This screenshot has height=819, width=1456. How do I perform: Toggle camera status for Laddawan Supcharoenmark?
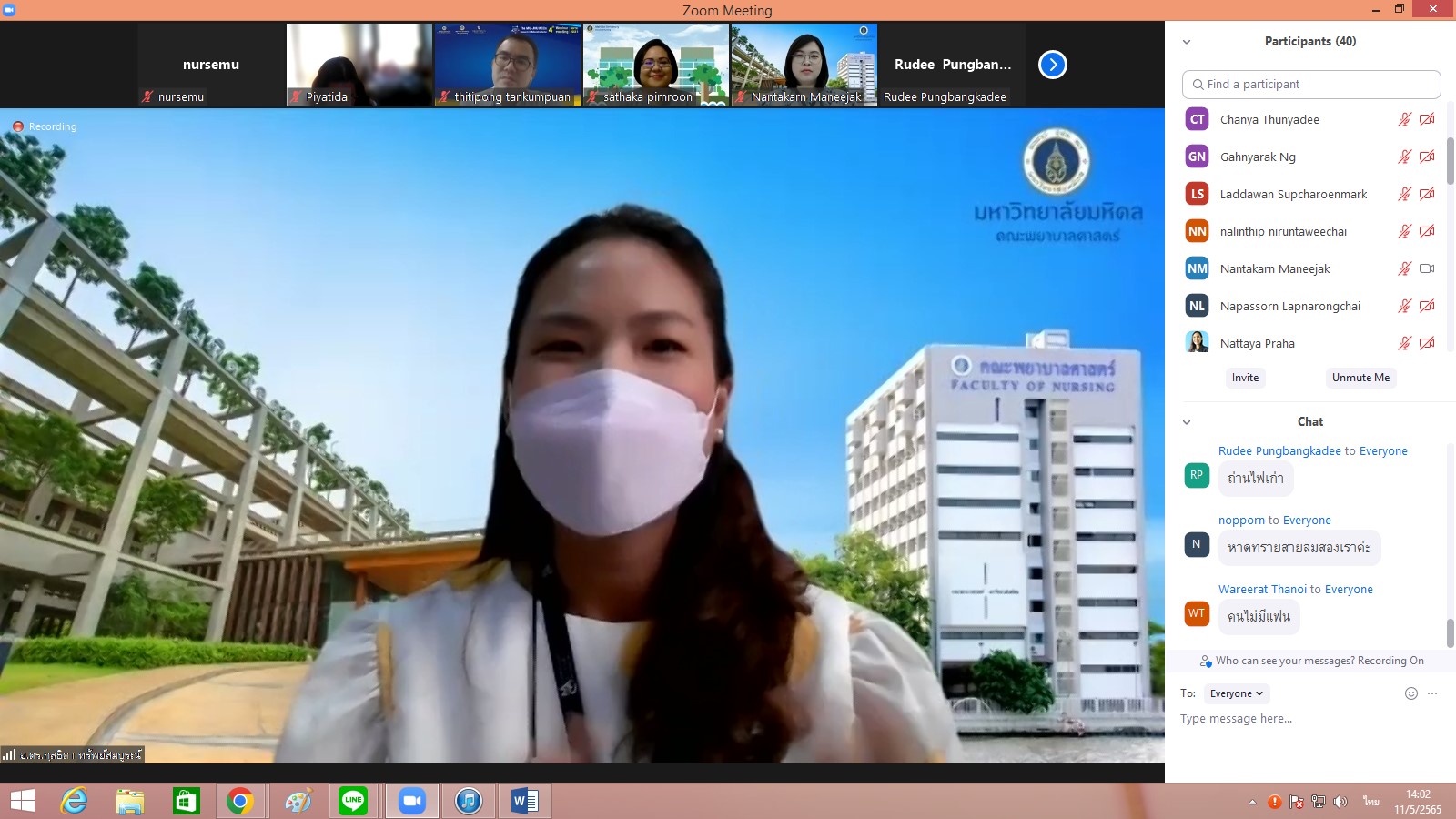point(1427,194)
